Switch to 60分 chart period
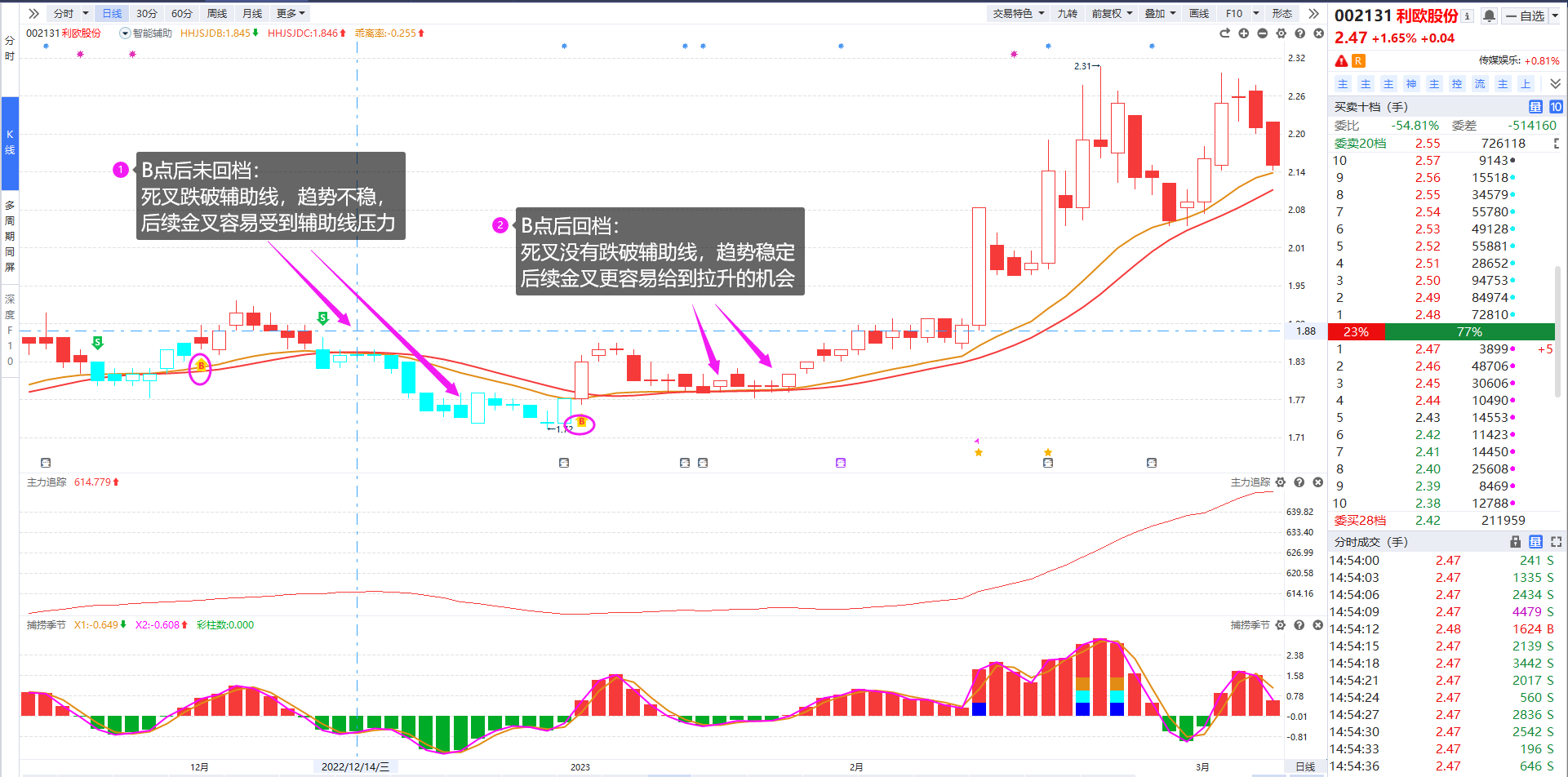The height and width of the screenshot is (777, 1568). (182, 14)
